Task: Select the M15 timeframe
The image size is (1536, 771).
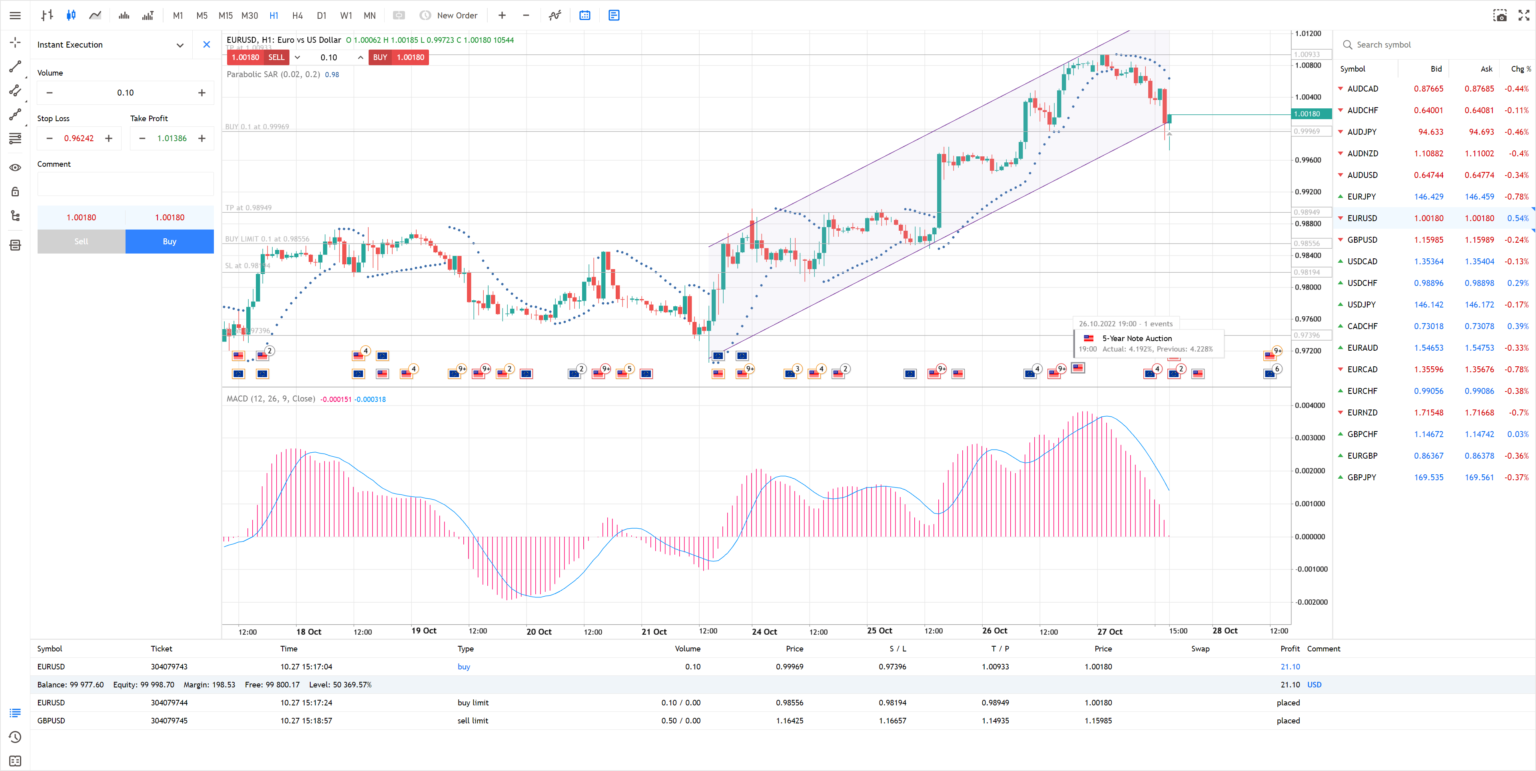Action: click(226, 15)
